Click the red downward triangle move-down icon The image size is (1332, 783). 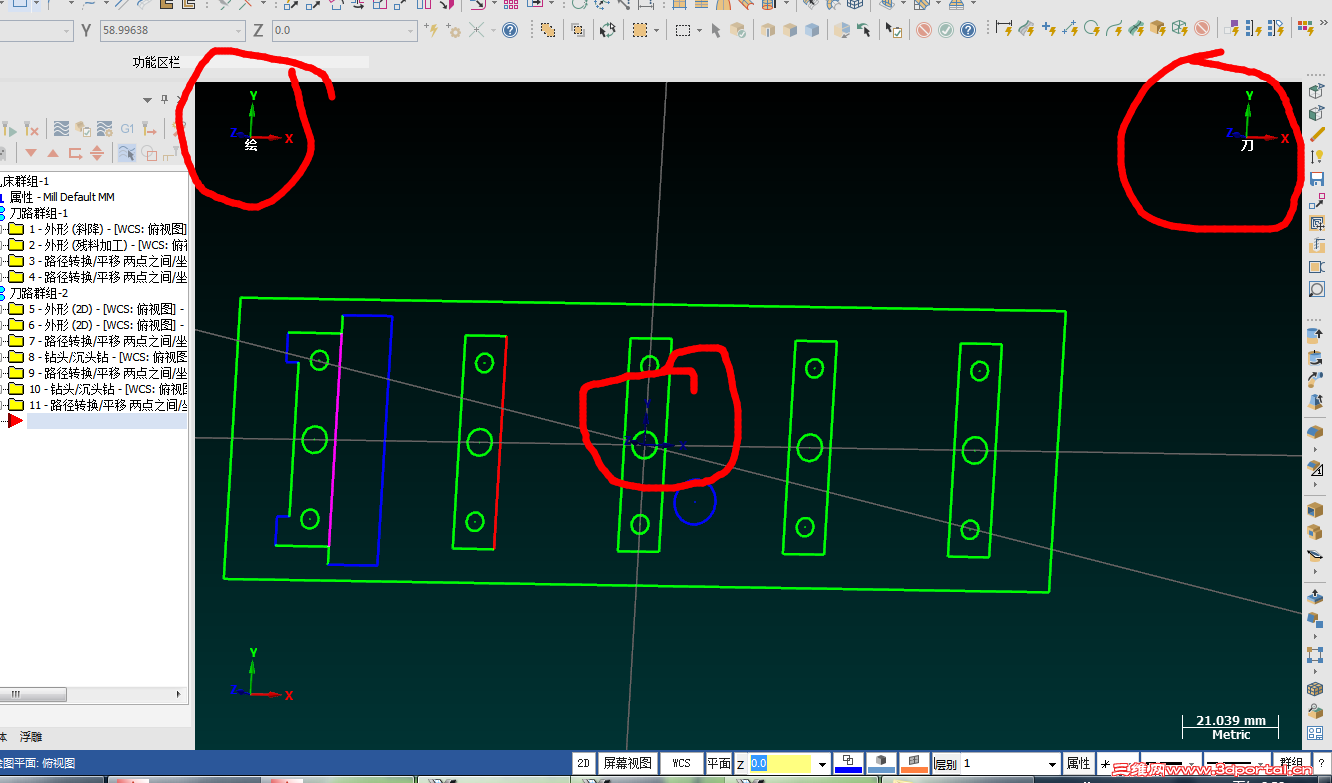point(31,153)
